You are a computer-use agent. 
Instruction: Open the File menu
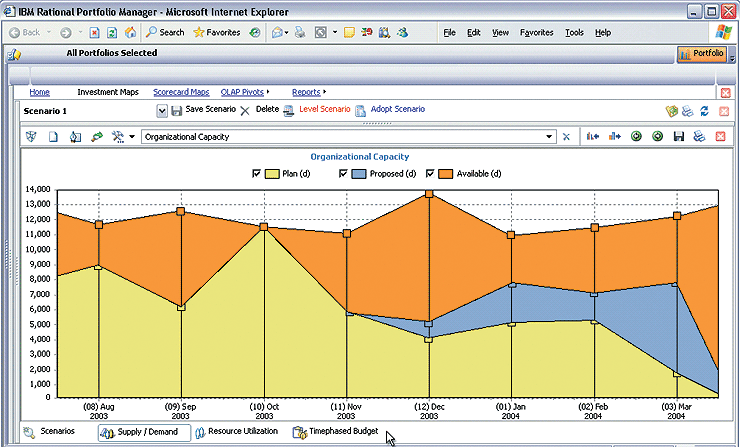coord(449,33)
